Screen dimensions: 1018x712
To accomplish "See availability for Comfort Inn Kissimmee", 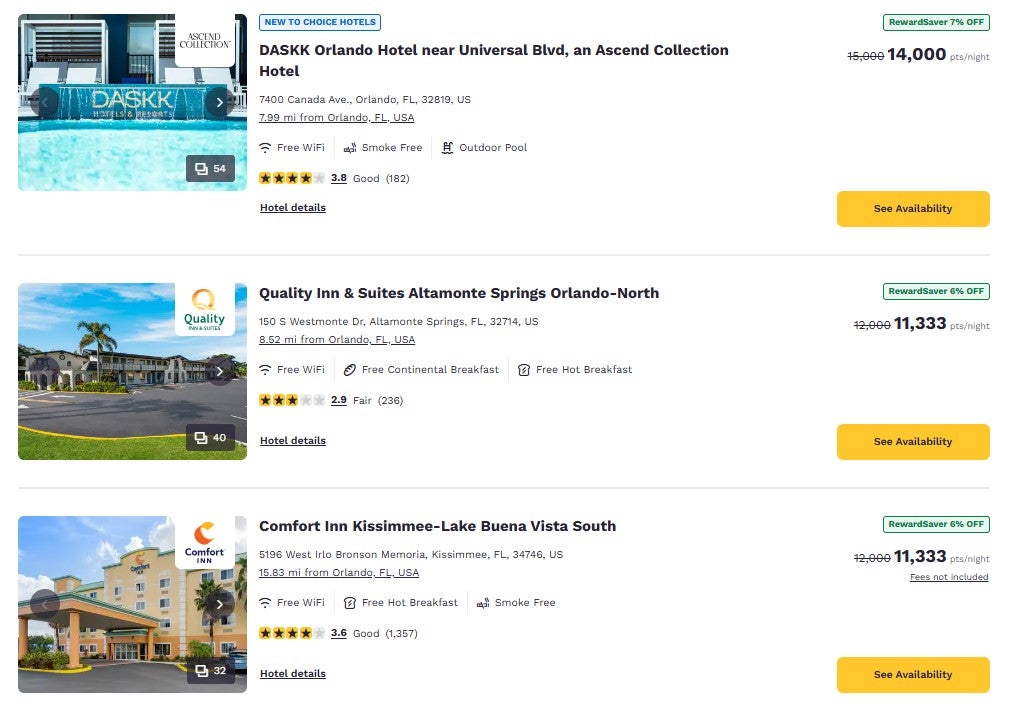I will click(913, 675).
